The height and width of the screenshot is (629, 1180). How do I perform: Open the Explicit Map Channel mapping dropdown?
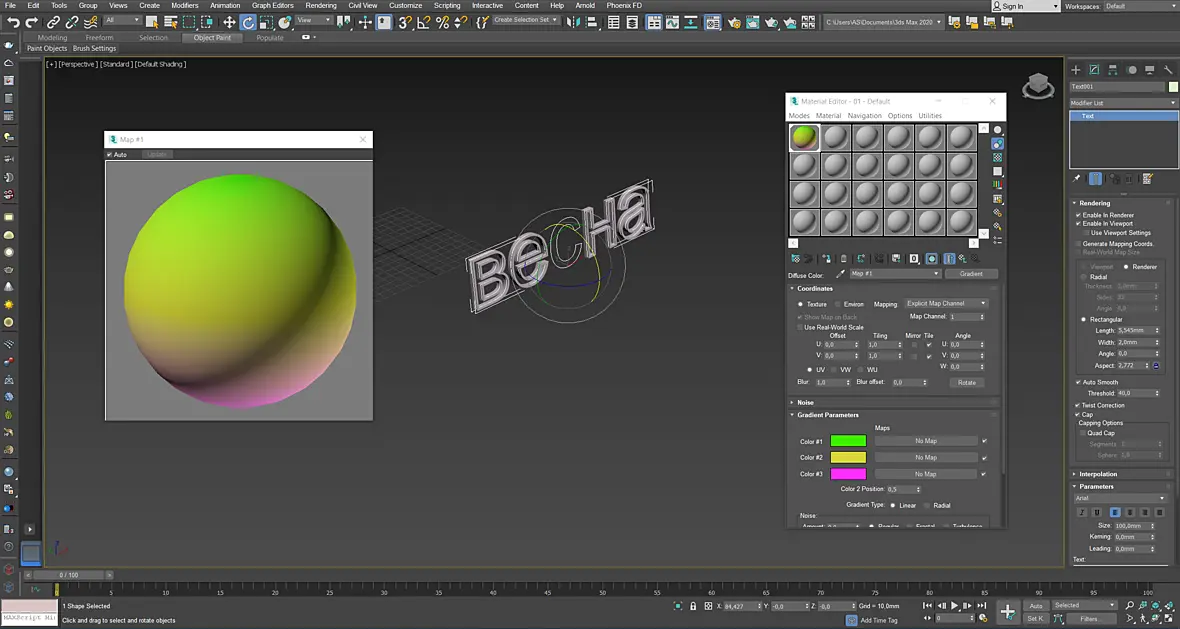(x=946, y=303)
